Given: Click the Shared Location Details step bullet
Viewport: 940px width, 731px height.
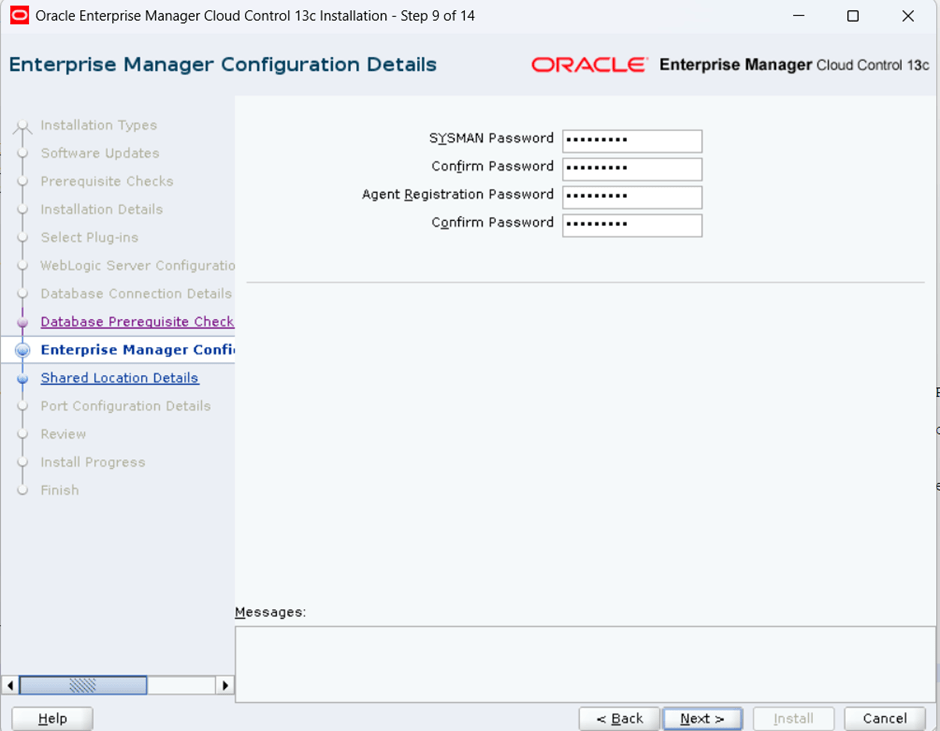Looking at the screenshot, I should 23,379.
